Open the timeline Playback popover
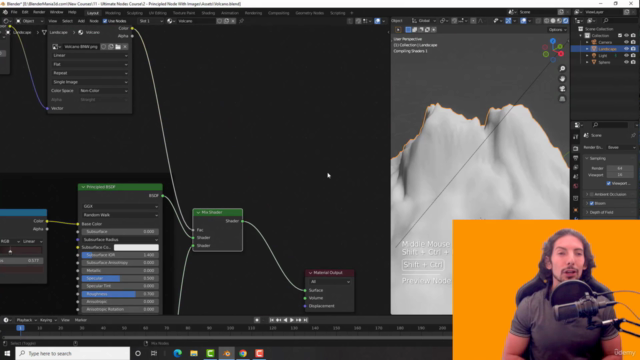 point(26,320)
